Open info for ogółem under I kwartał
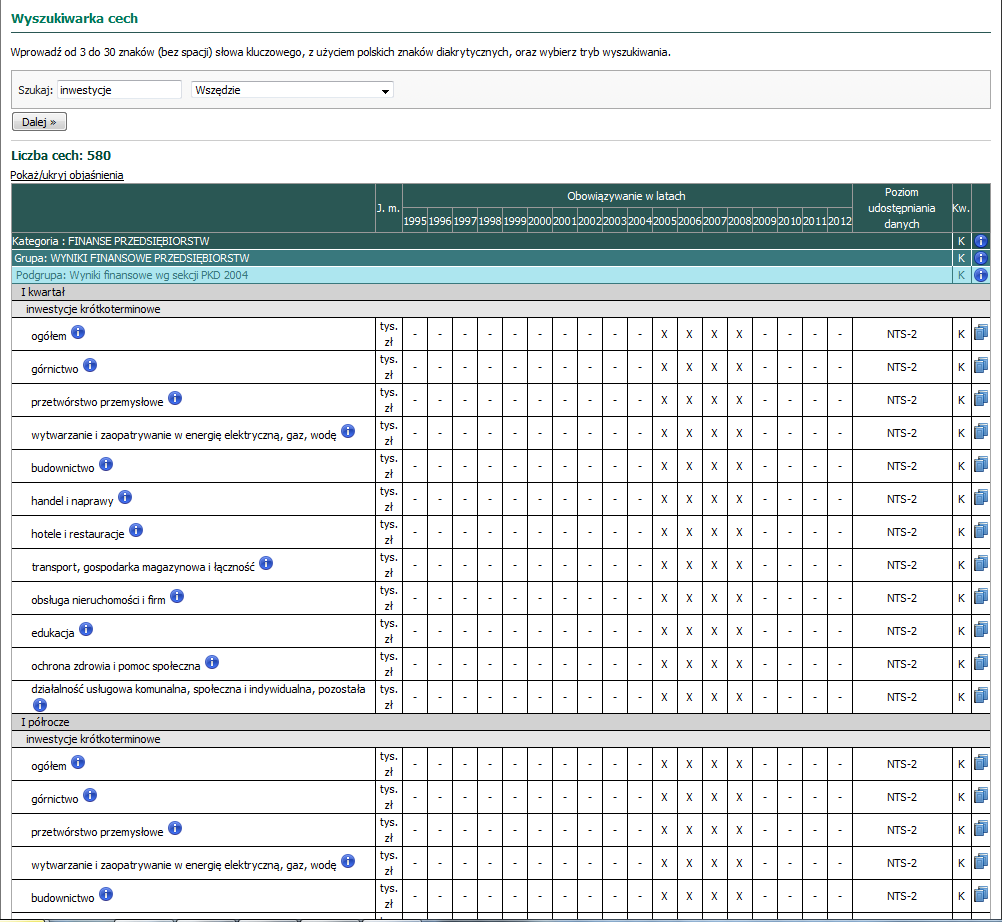Screen dimensions: 1002x922 coord(78,332)
